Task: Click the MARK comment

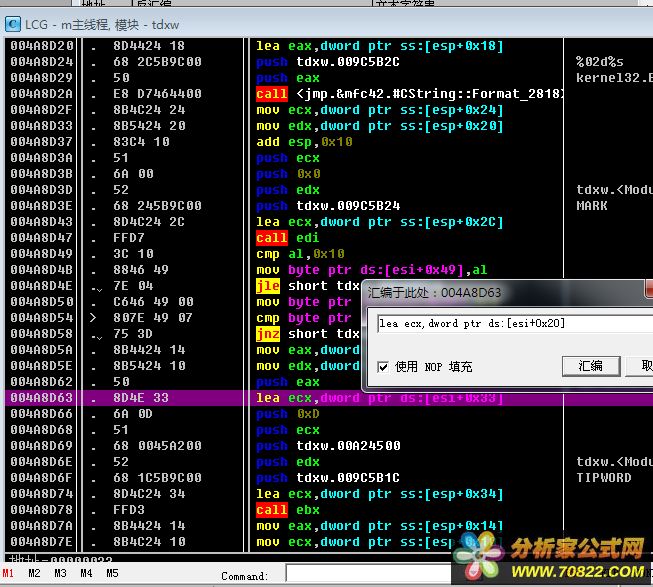Action: coord(592,206)
